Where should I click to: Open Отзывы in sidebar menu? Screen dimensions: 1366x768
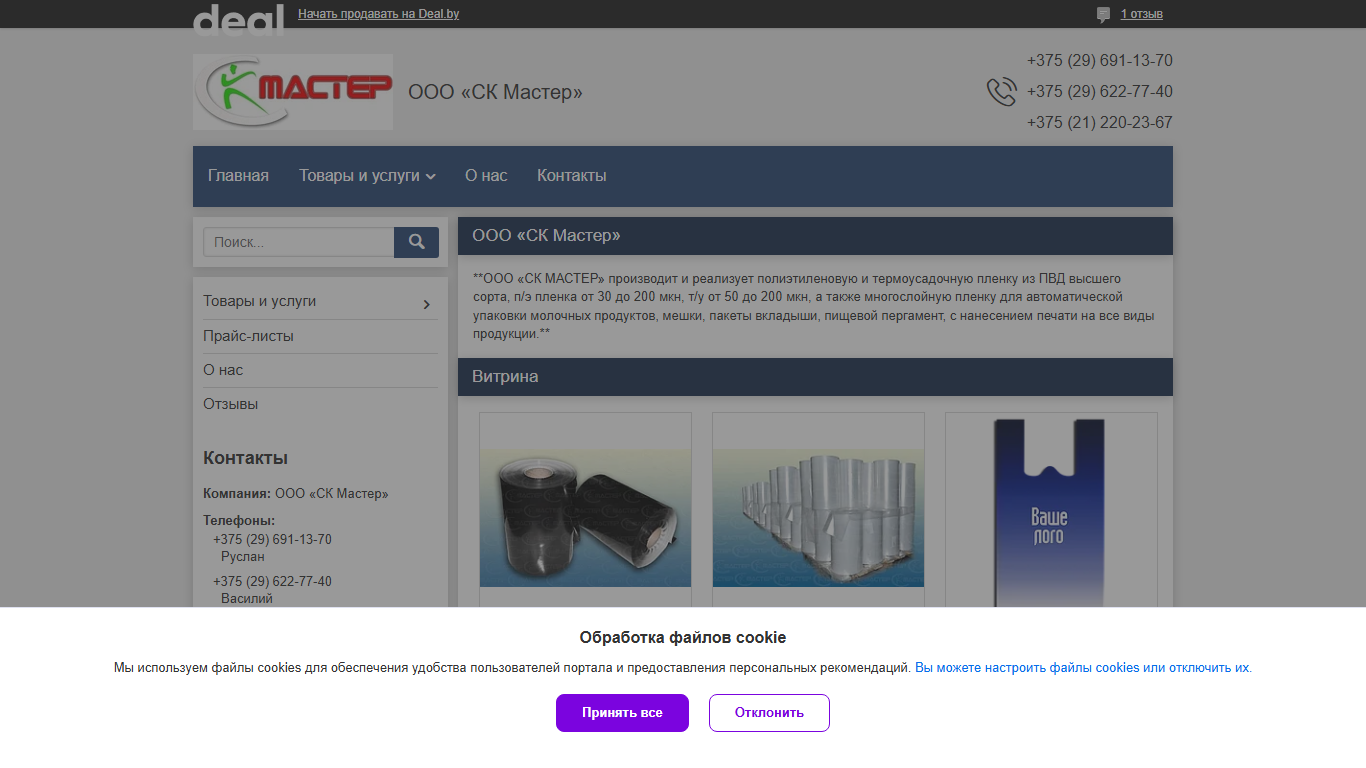(230, 404)
